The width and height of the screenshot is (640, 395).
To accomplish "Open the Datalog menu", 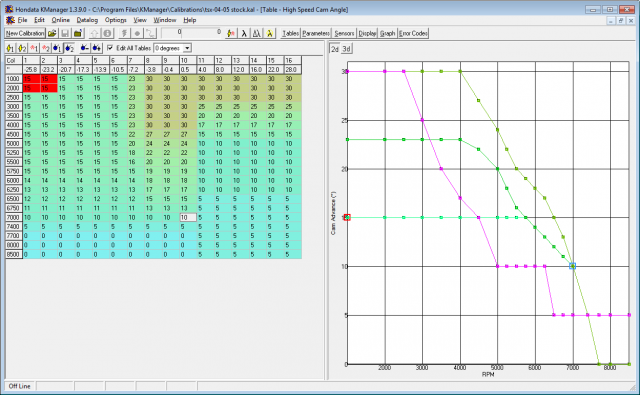I will [x=87, y=20].
